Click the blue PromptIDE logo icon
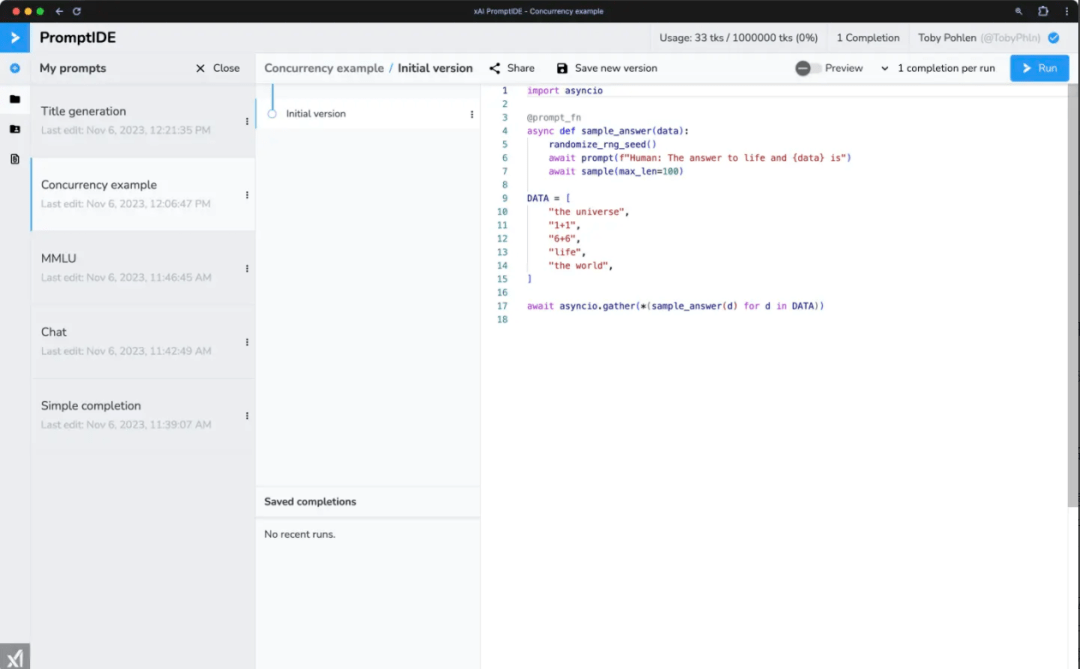Image resolution: width=1080 pixels, height=669 pixels. (x=15, y=38)
